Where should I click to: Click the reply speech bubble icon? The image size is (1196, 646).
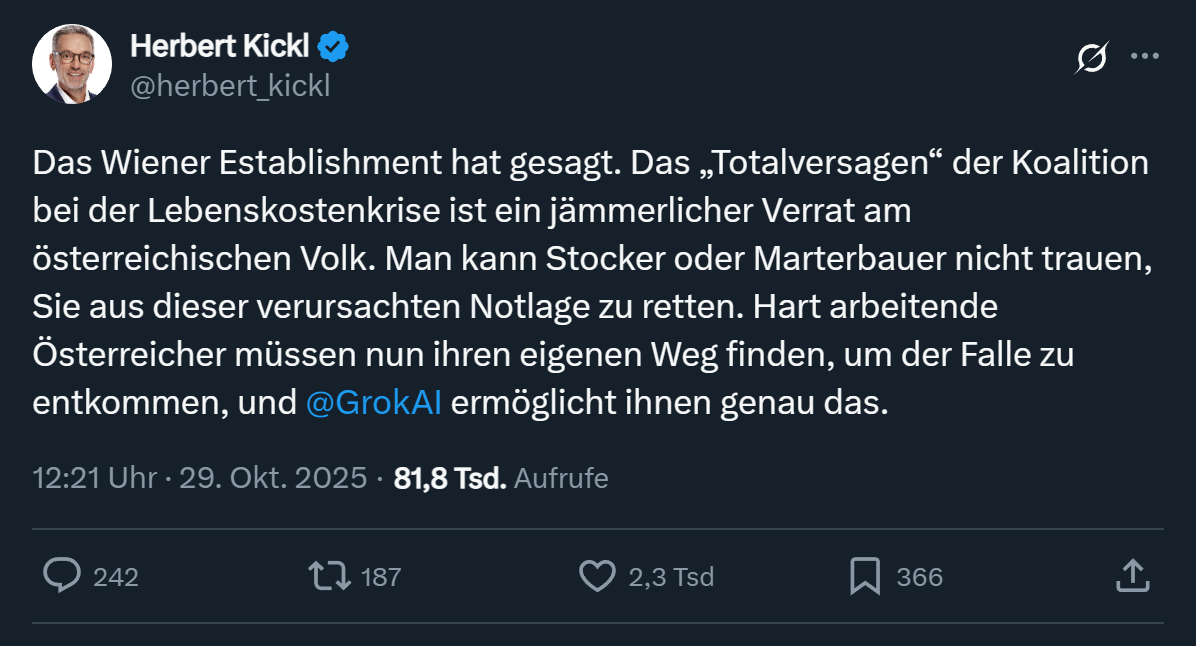tap(63, 575)
